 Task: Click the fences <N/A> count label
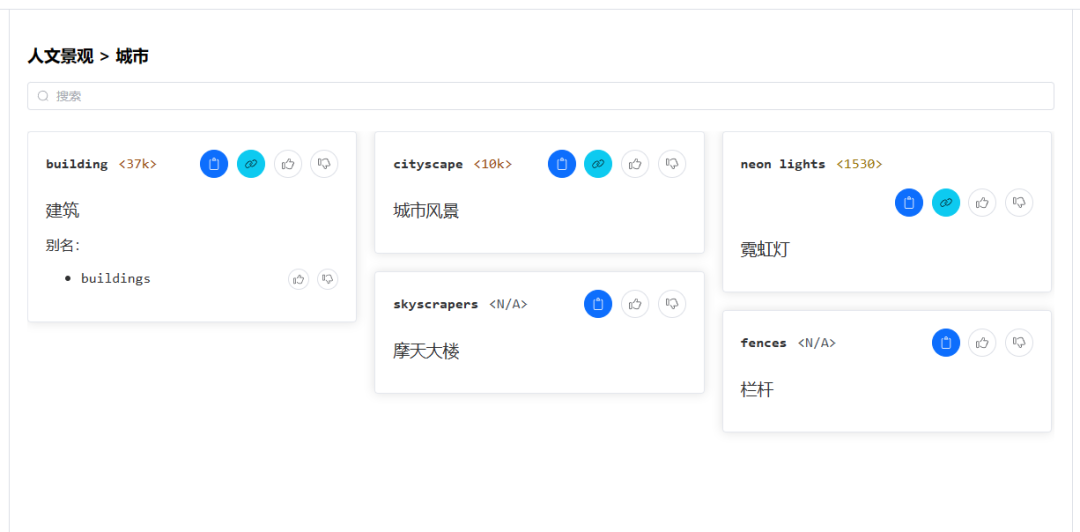tap(817, 342)
